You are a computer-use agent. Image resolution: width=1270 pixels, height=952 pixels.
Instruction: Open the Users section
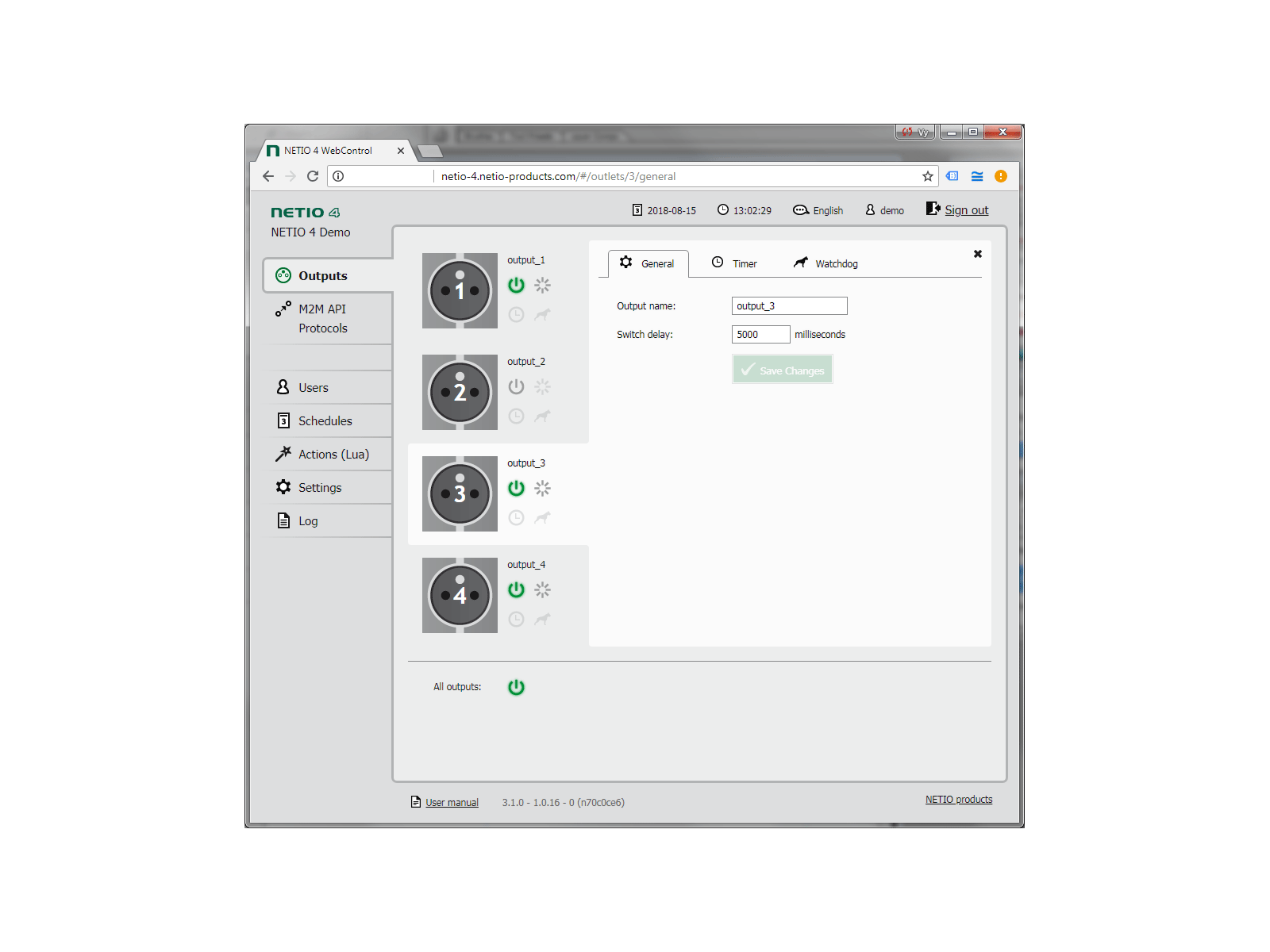pyautogui.click(x=313, y=388)
